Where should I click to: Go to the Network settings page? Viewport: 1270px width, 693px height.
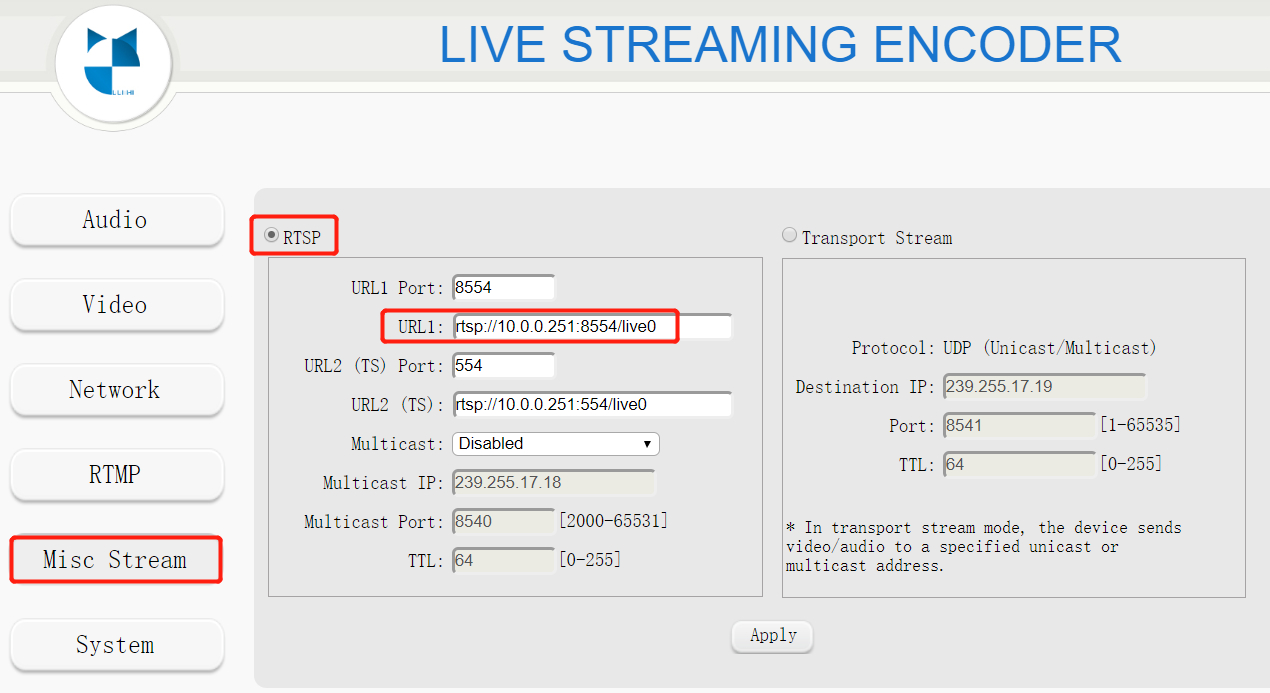pyautogui.click(x=116, y=390)
